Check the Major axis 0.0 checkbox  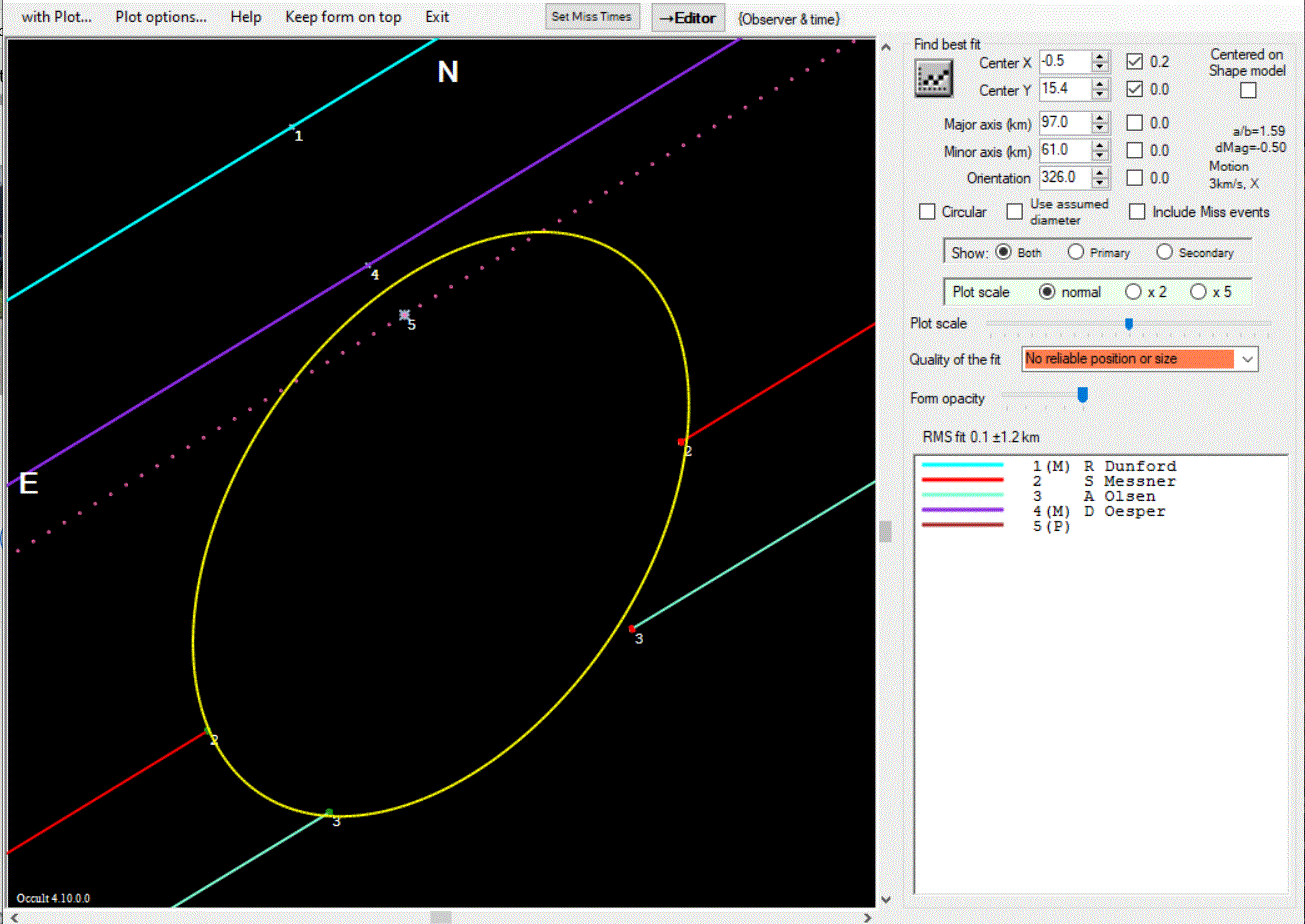tap(1135, 123)
